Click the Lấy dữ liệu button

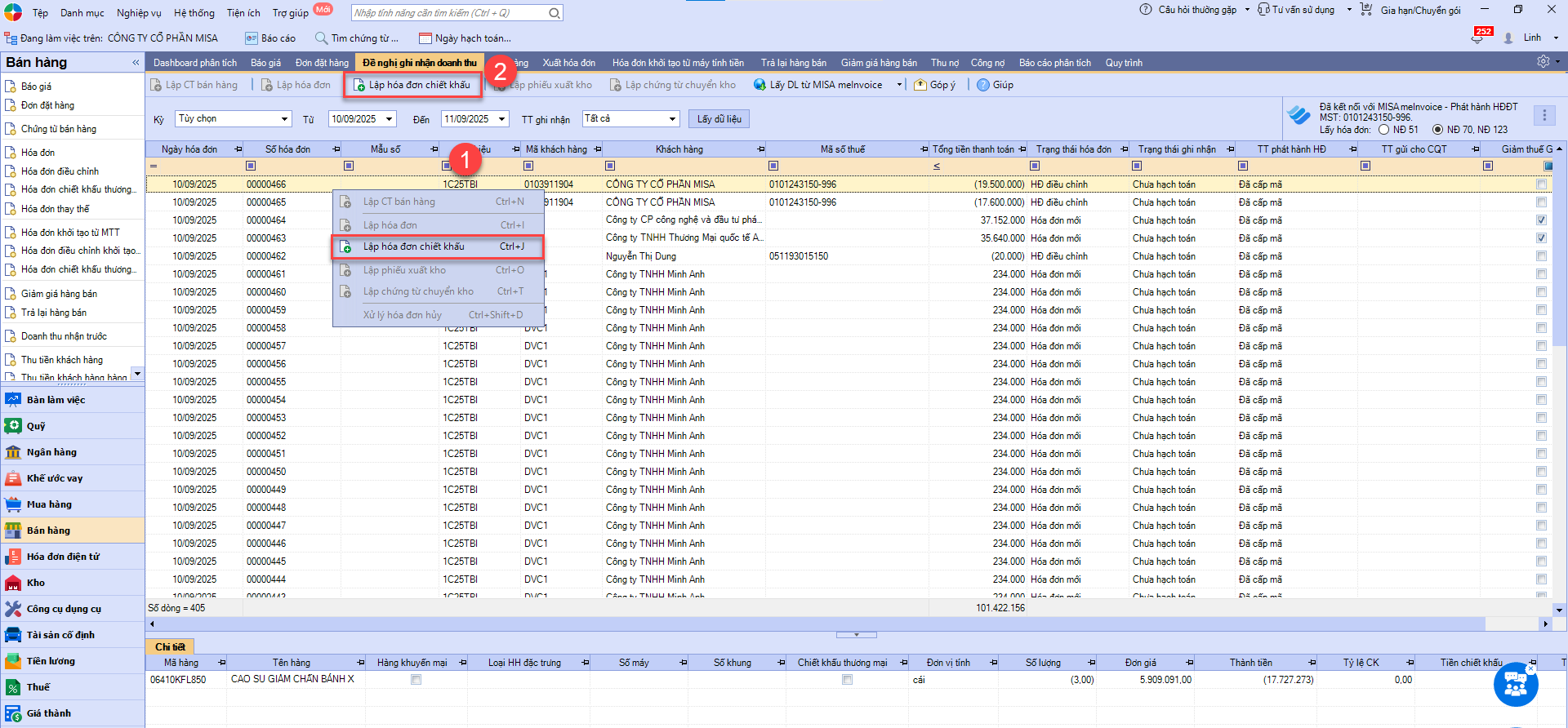[x=719, y=119]
